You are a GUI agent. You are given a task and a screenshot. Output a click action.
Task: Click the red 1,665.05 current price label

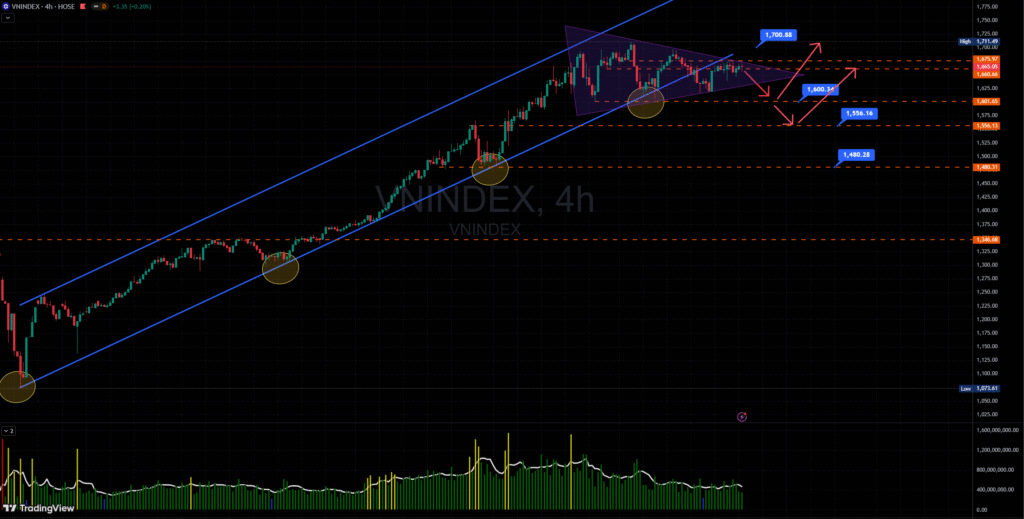tap(987, 67)
